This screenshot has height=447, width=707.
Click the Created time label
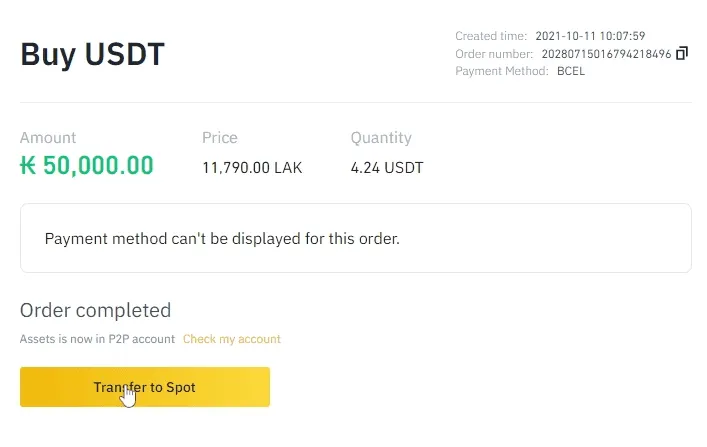[x=491, y=36]
